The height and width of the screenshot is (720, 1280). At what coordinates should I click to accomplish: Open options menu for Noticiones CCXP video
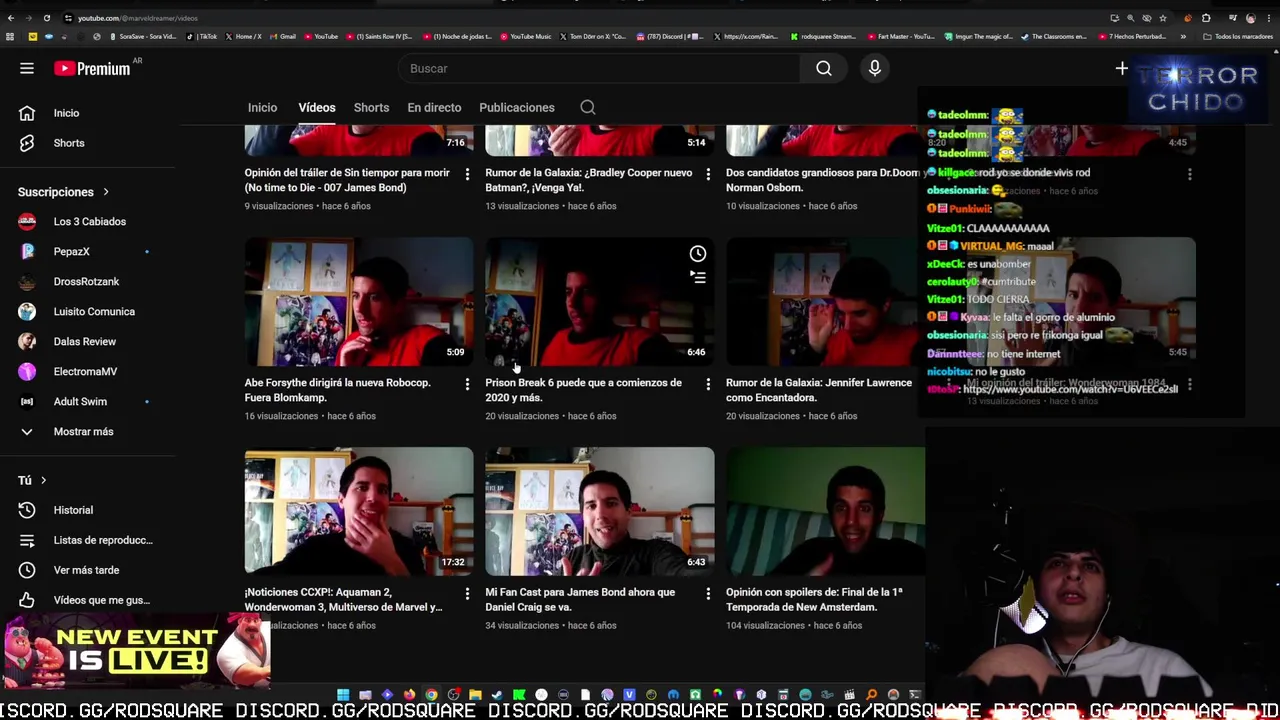pos(467,594)
